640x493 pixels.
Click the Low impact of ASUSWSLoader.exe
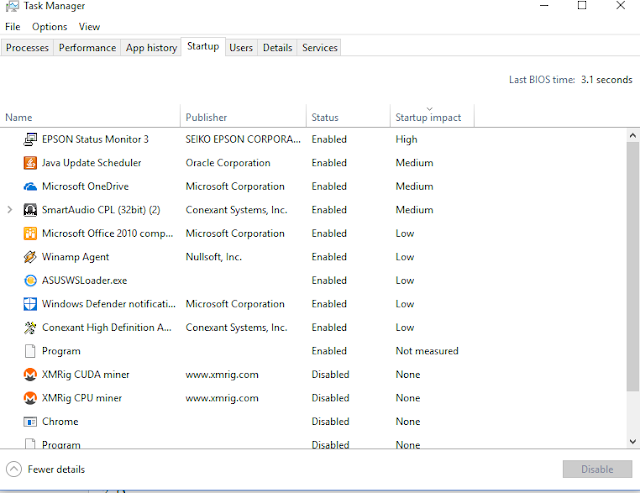point(405,281)
